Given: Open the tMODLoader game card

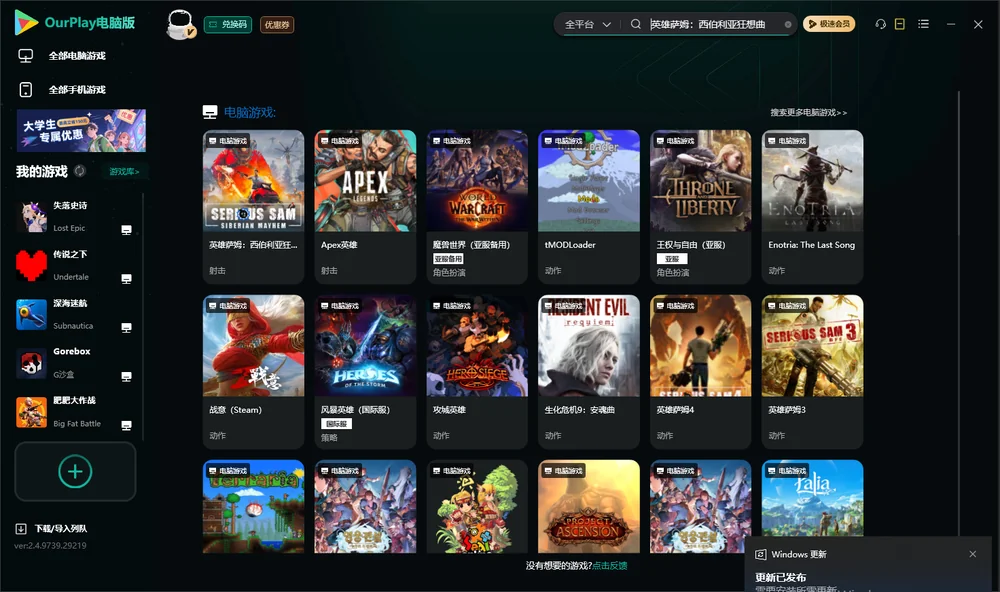Looking at the screenshot, I should pyautogui.click(x=589, y=207).
